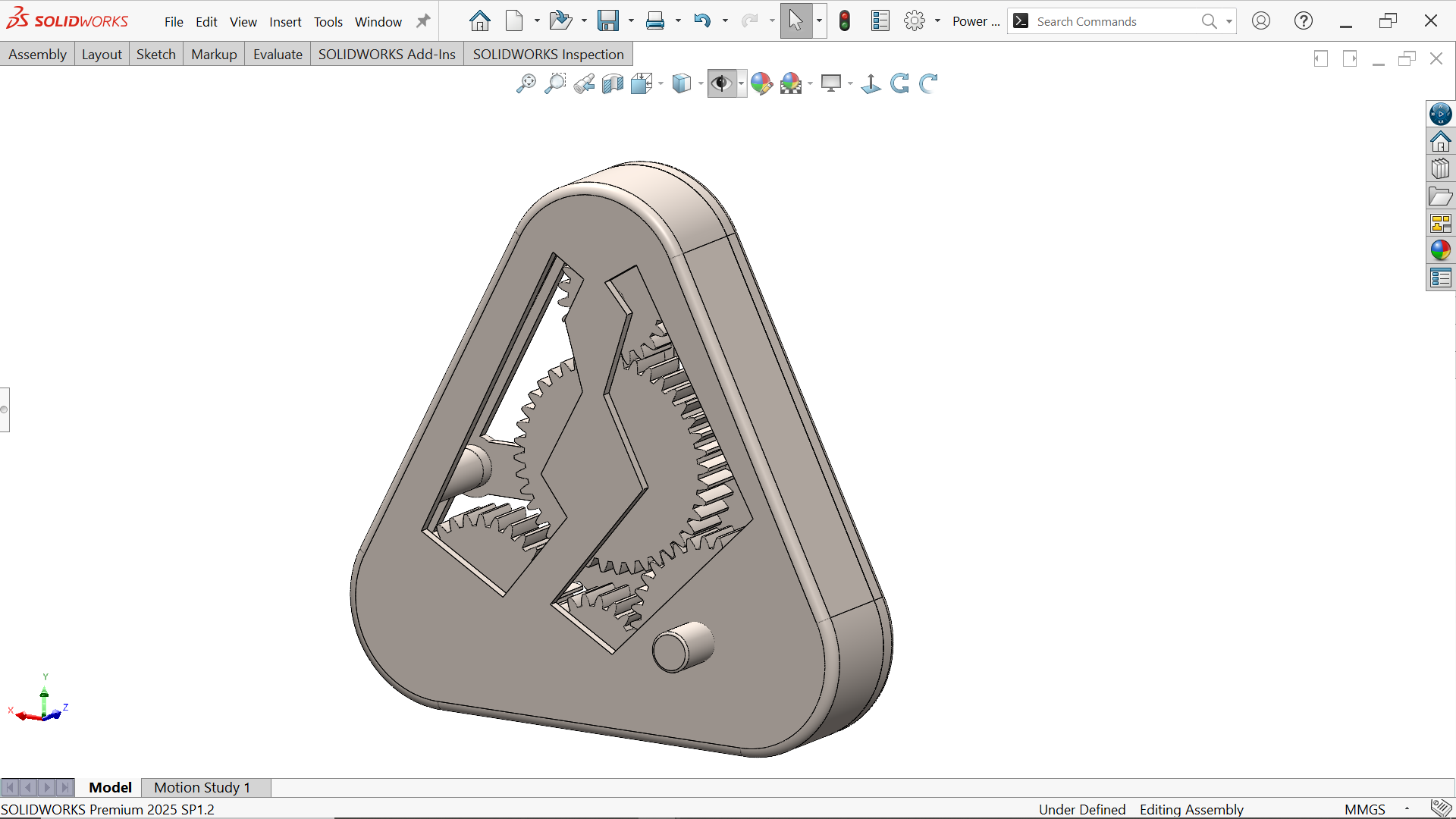Open an existing file via Open icon
The image size is (1456, 819).
pyautogui.click(x=560, y=21)
